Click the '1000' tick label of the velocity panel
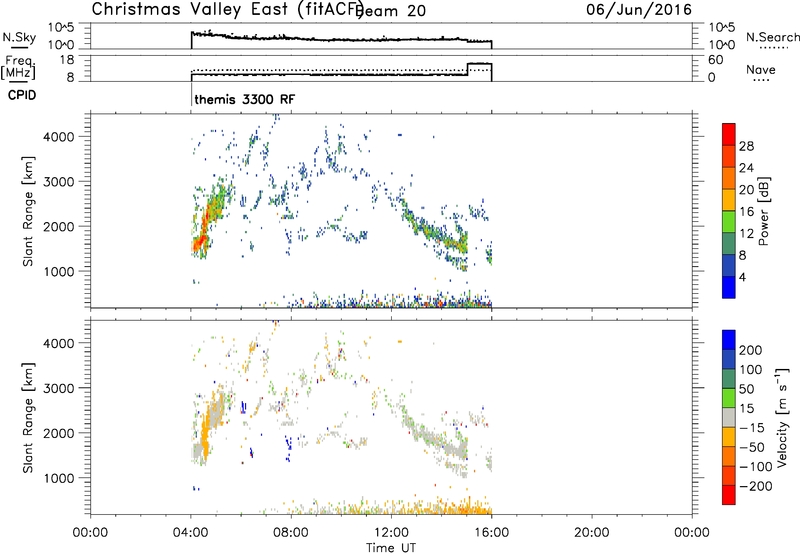This screenshot has width=800, height=554. (x=59, y=478)
